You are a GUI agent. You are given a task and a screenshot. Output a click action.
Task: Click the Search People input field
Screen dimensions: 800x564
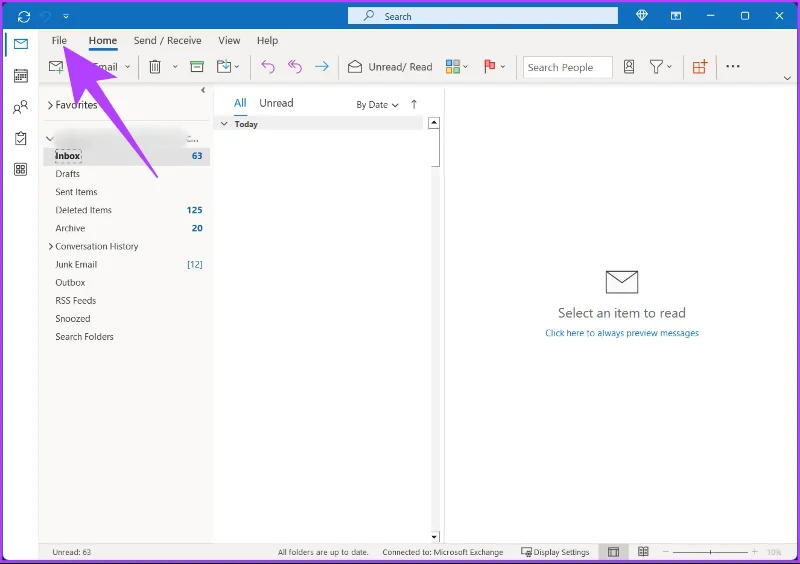point(567,67)
